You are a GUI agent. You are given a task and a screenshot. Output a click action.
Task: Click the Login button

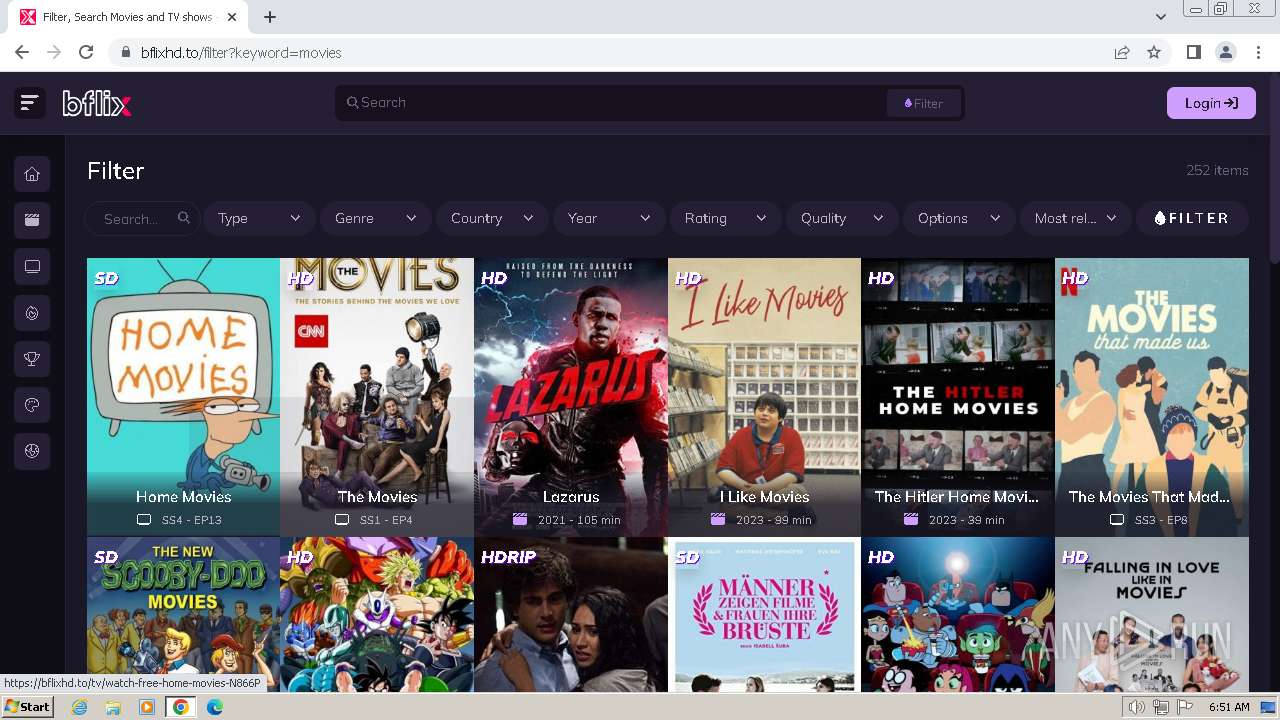pyautogui.click(x=1211, y=103)
